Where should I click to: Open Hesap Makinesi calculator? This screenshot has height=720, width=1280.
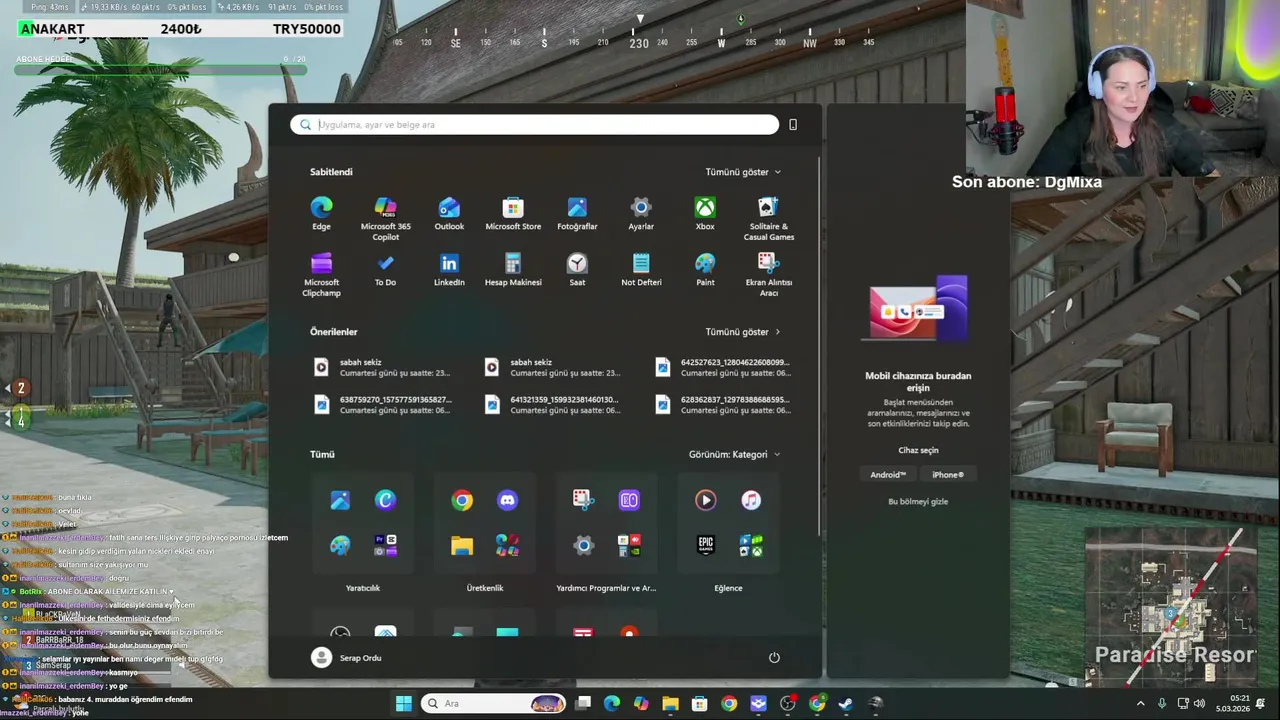pyautogui.click(x=513, y=269)
